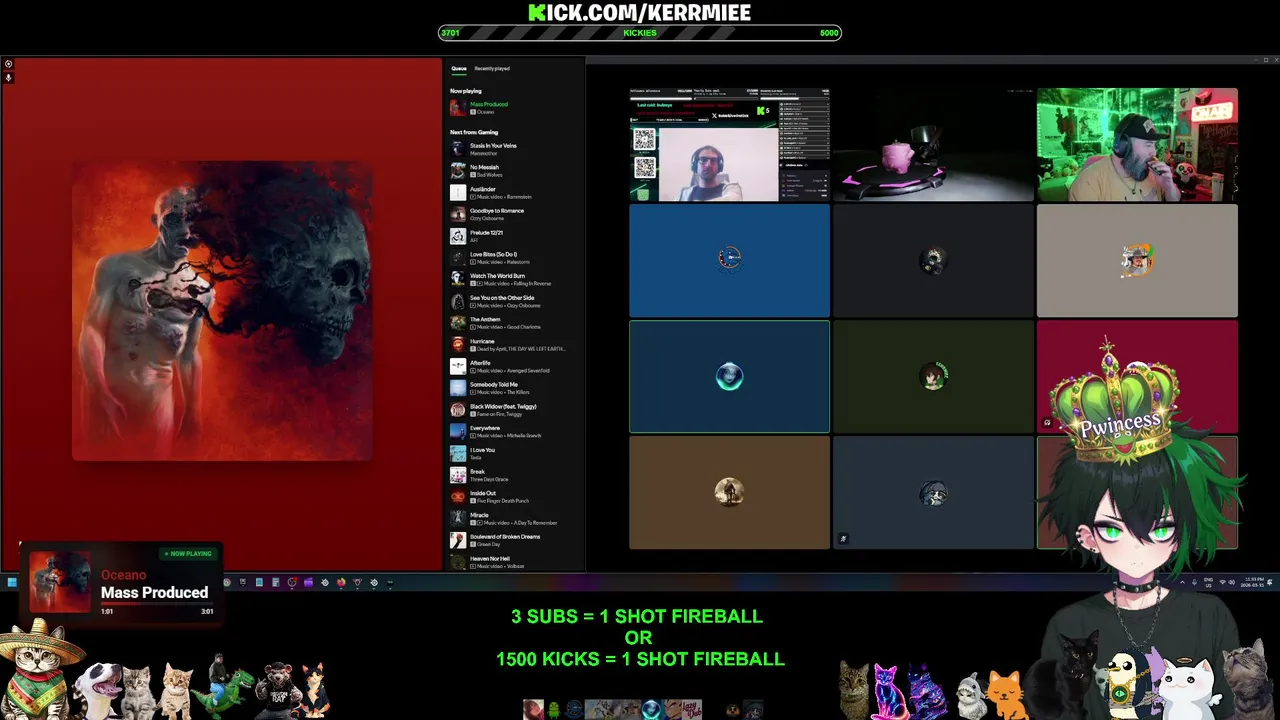Click the NOW PLAYING badge on the song widget
Viewport: 1280px width, 720px height.
(x=187, y=553)
